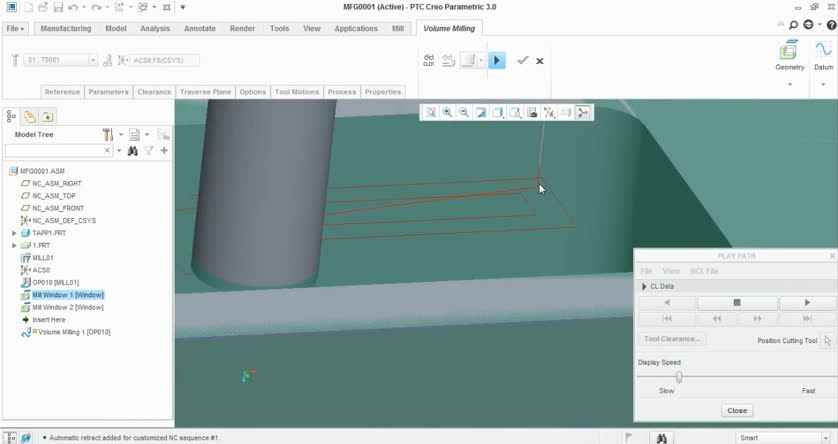Cancel the Volume Milling step with the X
This screenshot has width=838, height=444.
[x=540, y=61]
